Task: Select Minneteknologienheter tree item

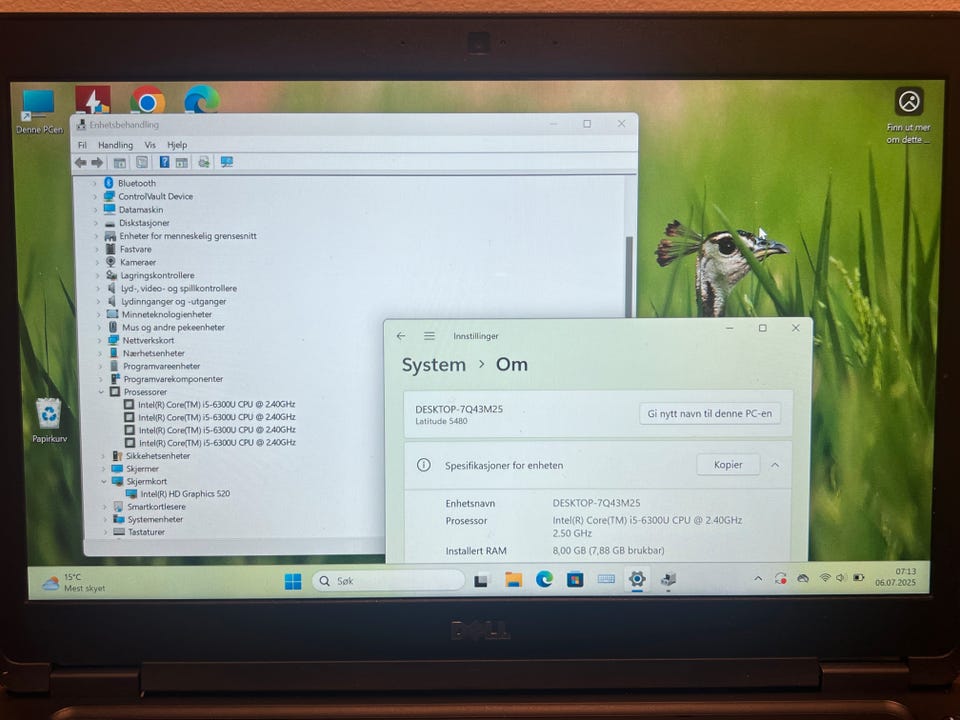Action: point(167,315)
